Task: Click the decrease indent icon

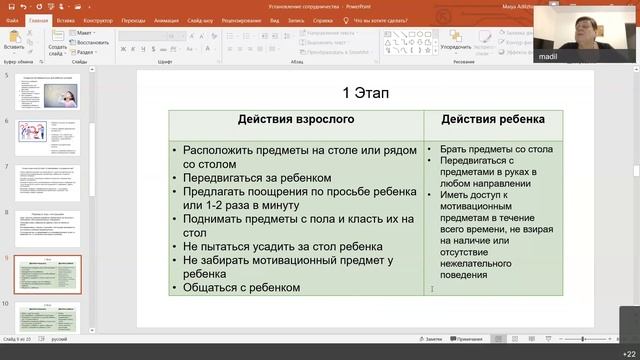Action: coord(264,36)
